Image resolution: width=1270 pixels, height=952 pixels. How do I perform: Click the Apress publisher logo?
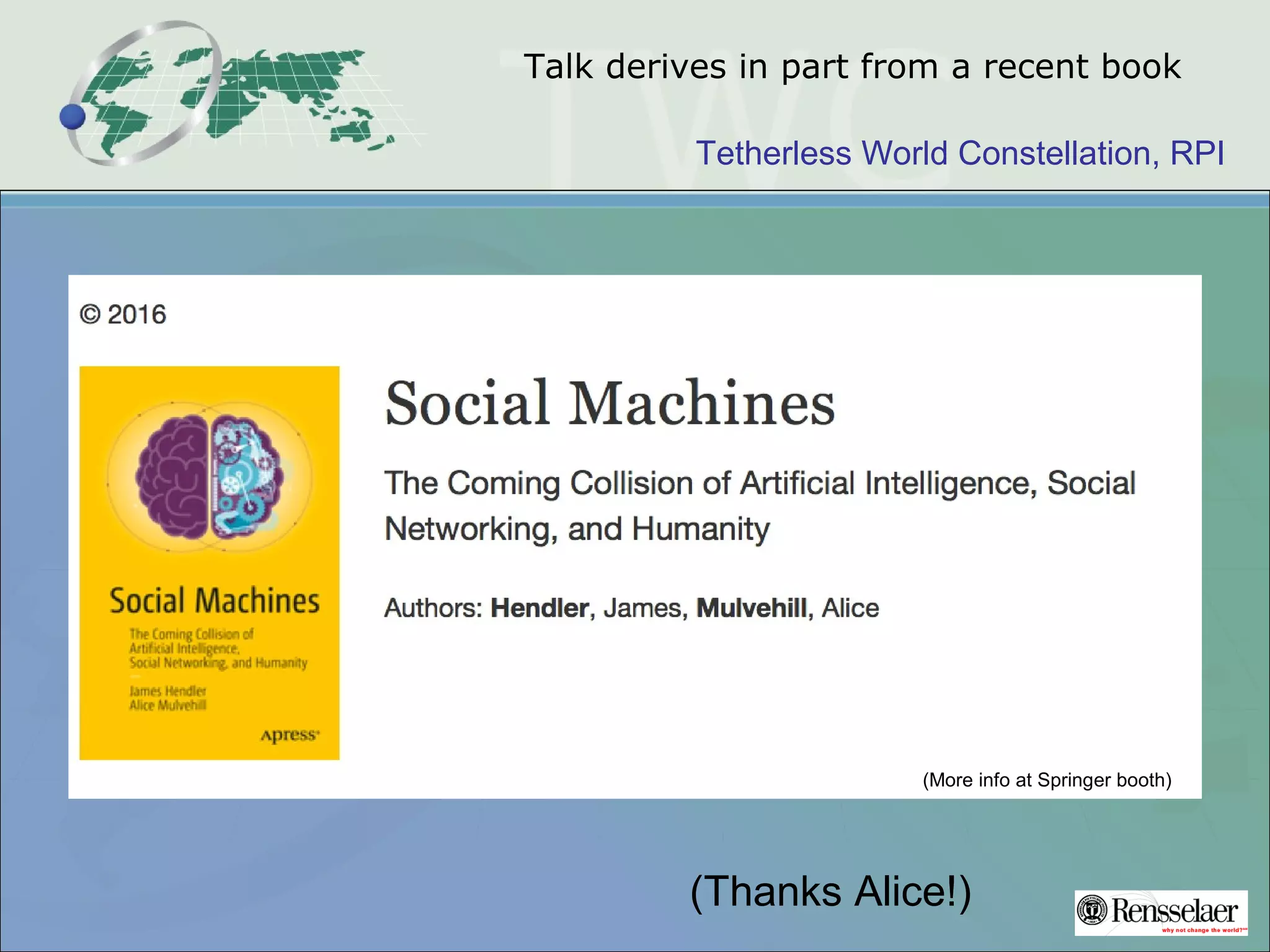[x=290, y=735]
